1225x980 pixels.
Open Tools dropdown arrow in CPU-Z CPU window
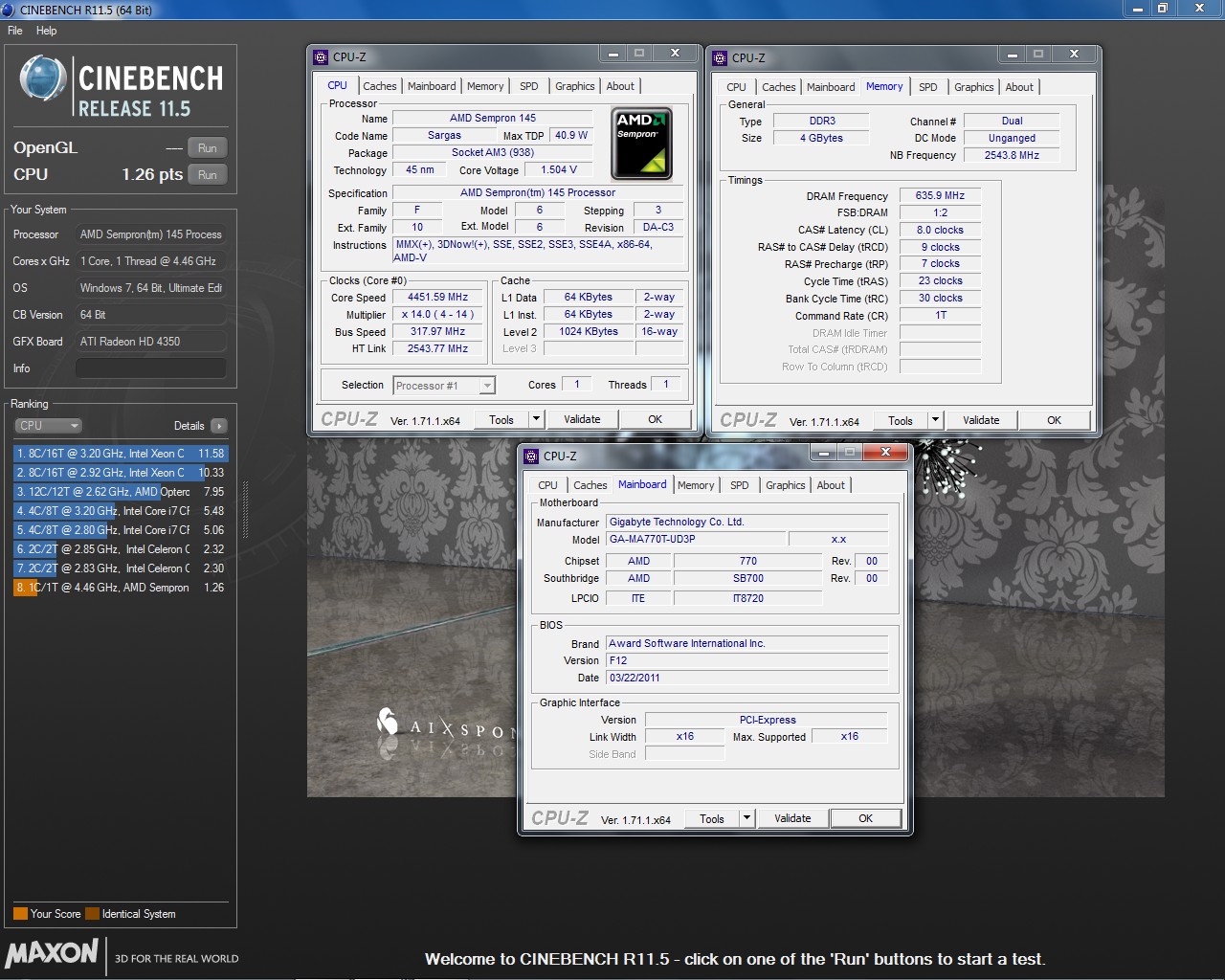(536, 419)
